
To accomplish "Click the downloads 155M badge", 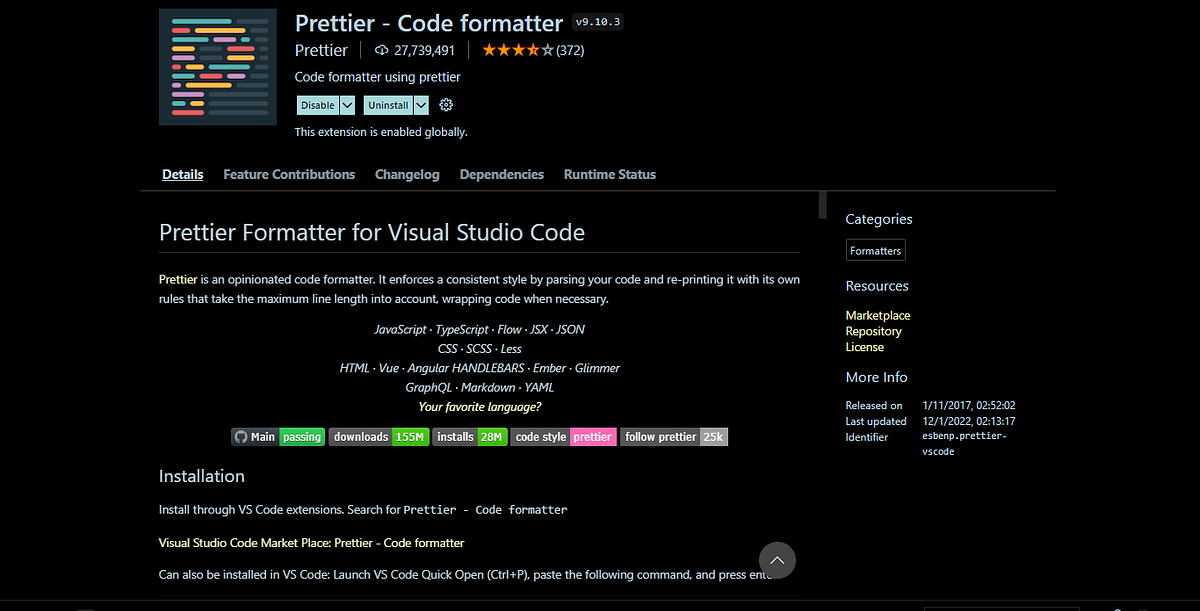I will click(378, 436).
